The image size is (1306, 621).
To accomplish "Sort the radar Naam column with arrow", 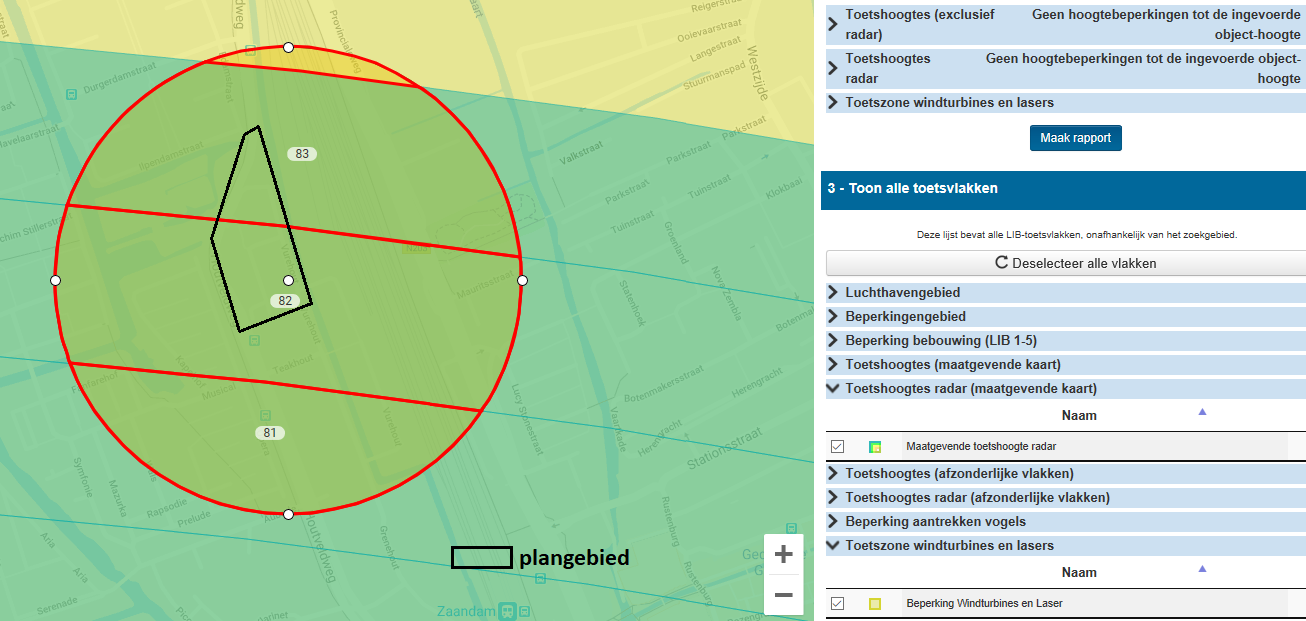I will (x=1202, y=412).
